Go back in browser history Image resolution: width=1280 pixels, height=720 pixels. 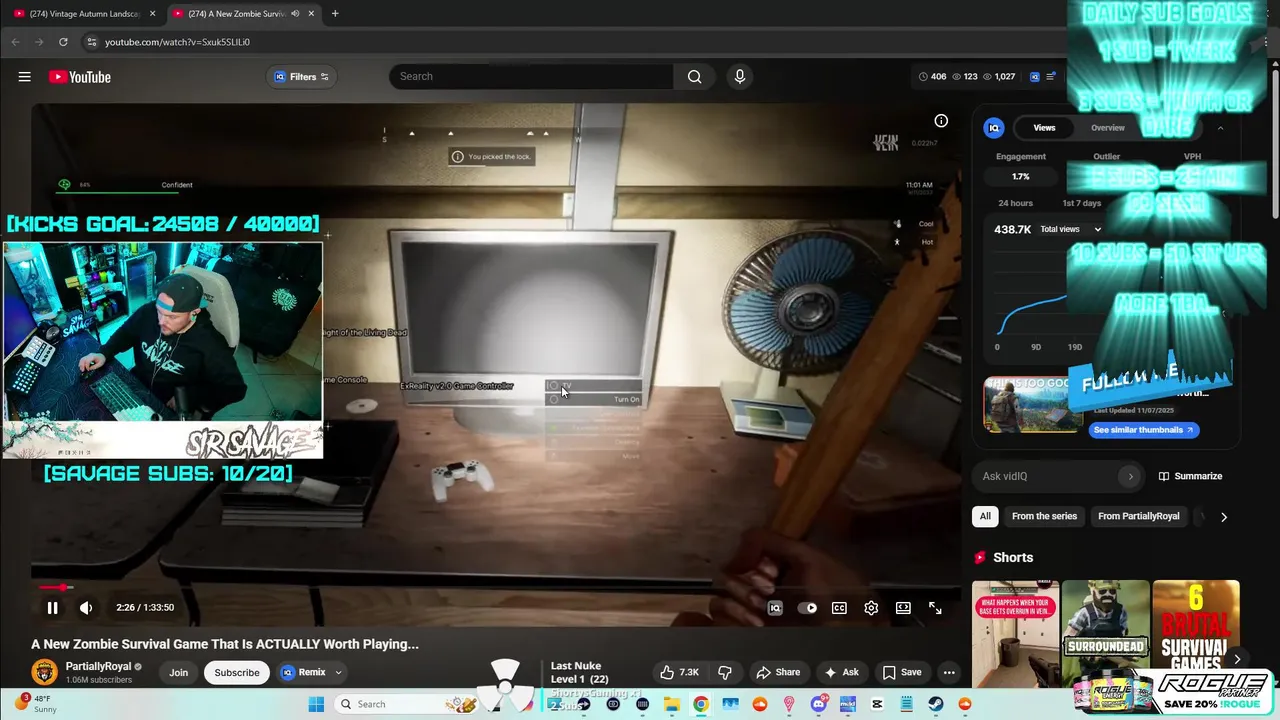pos(15,42)
